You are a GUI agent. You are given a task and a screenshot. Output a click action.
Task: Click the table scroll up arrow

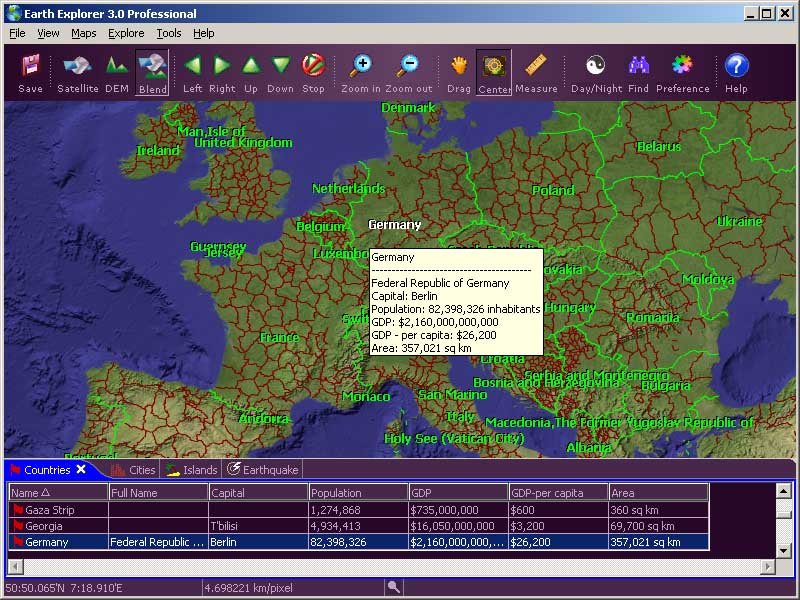[x=784, y=491]
